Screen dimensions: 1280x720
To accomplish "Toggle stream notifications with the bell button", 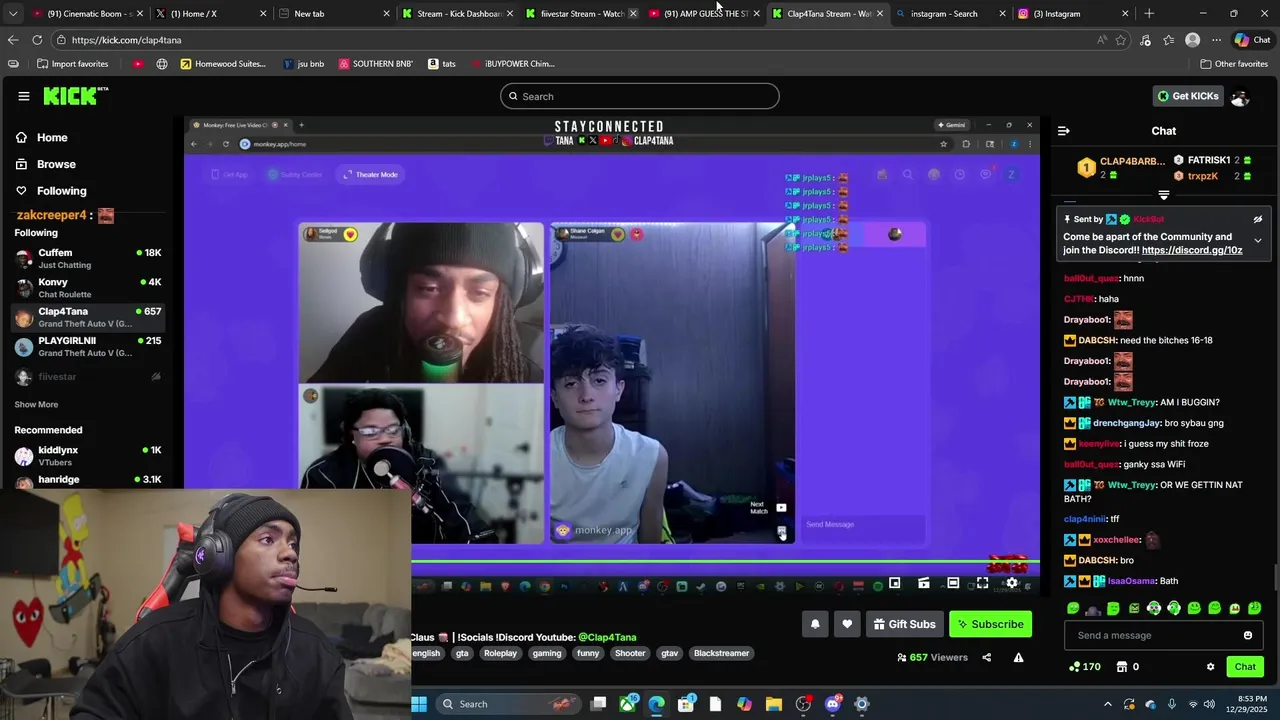I will click(x=815, y=624).
